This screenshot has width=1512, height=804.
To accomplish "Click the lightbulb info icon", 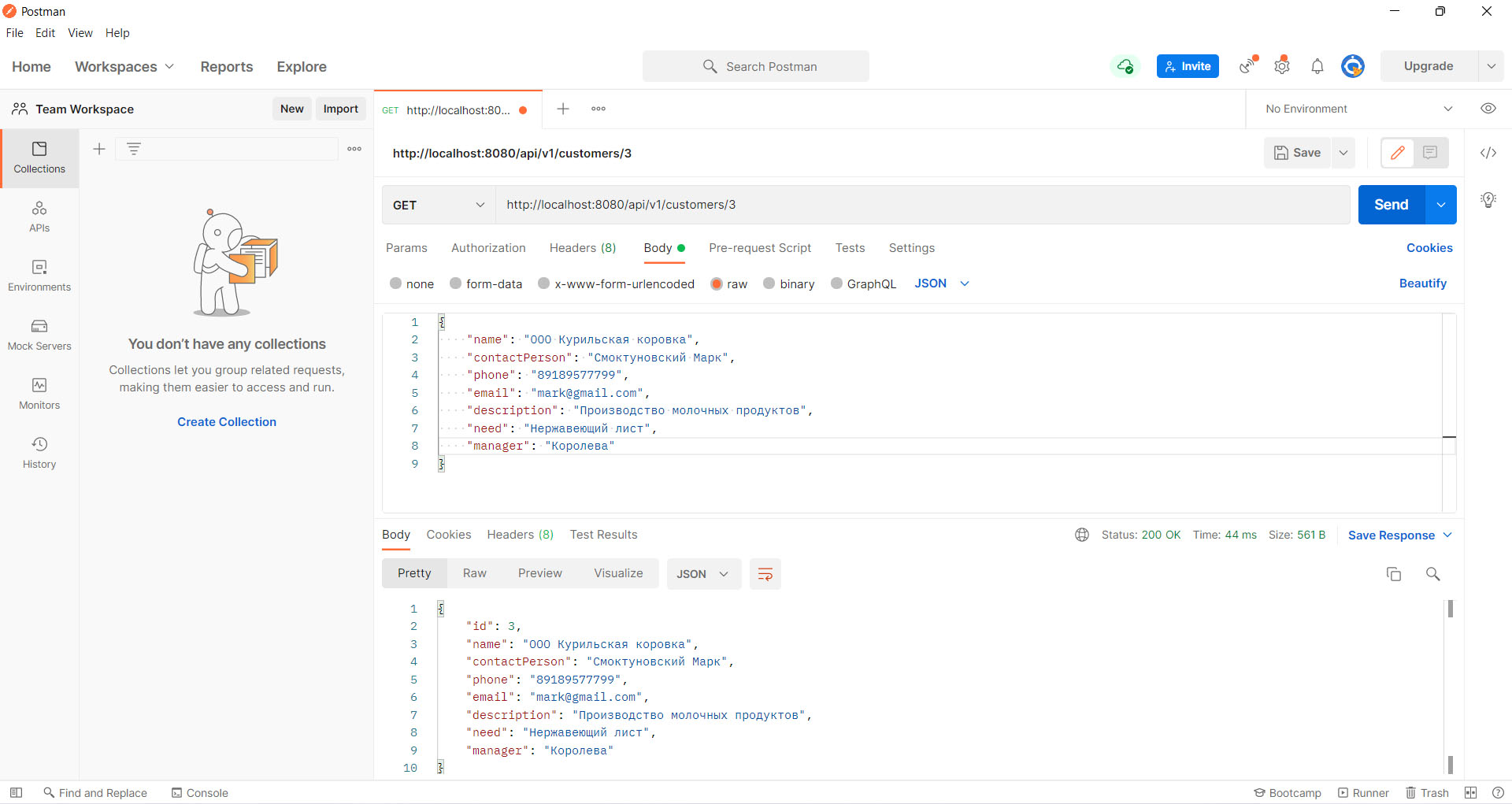I will [x=1488, y=200].
